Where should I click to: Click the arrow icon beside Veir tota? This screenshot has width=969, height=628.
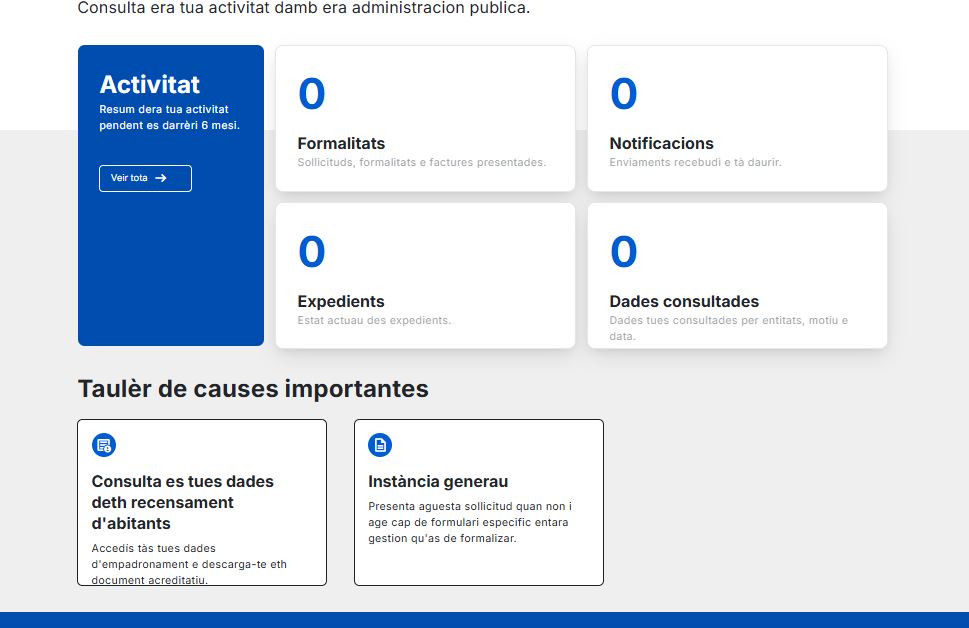click(161, 178)
